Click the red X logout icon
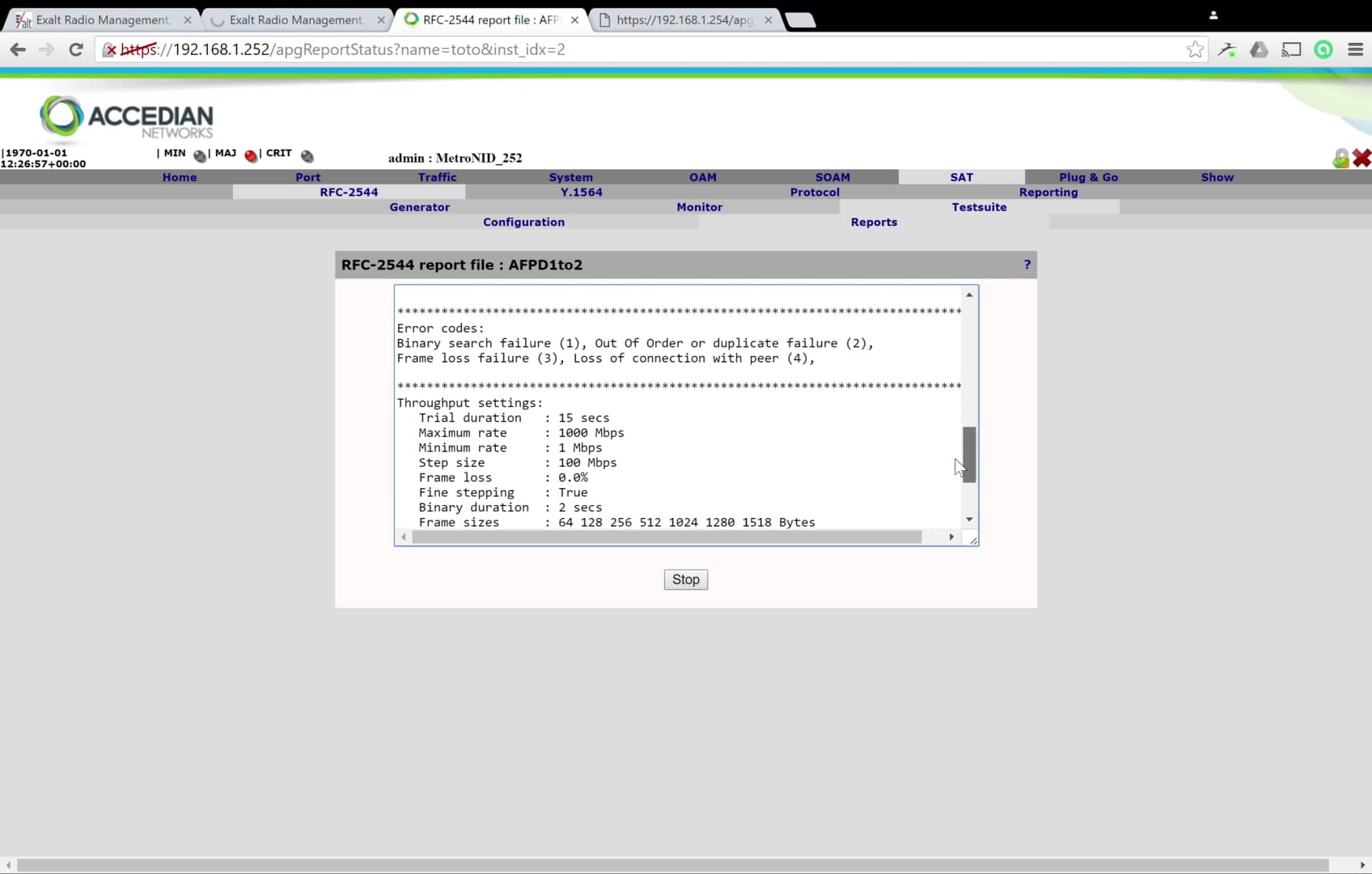 [x=1362, y=159]
